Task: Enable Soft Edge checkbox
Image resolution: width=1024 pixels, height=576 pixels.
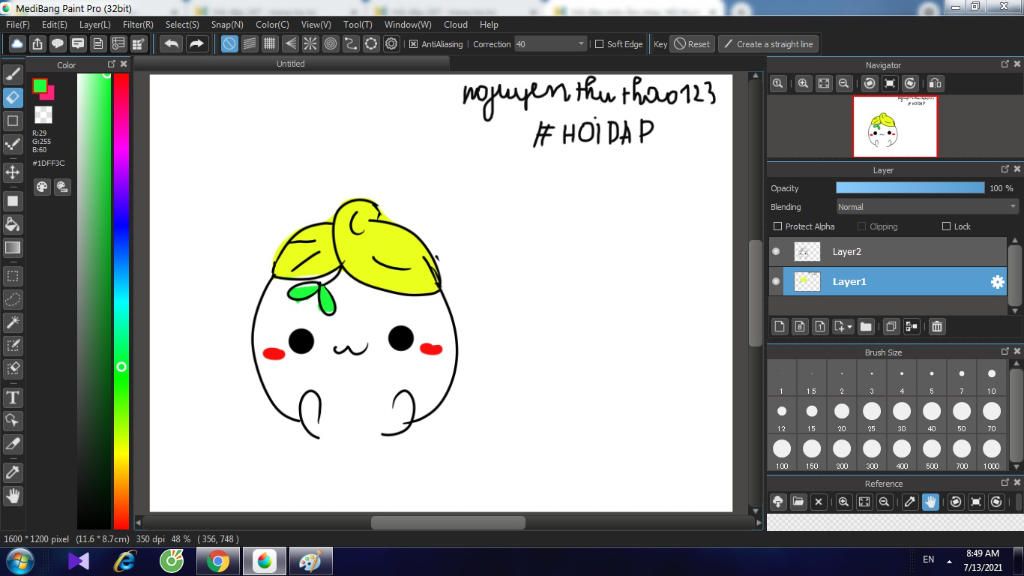Action: point(599,44)
